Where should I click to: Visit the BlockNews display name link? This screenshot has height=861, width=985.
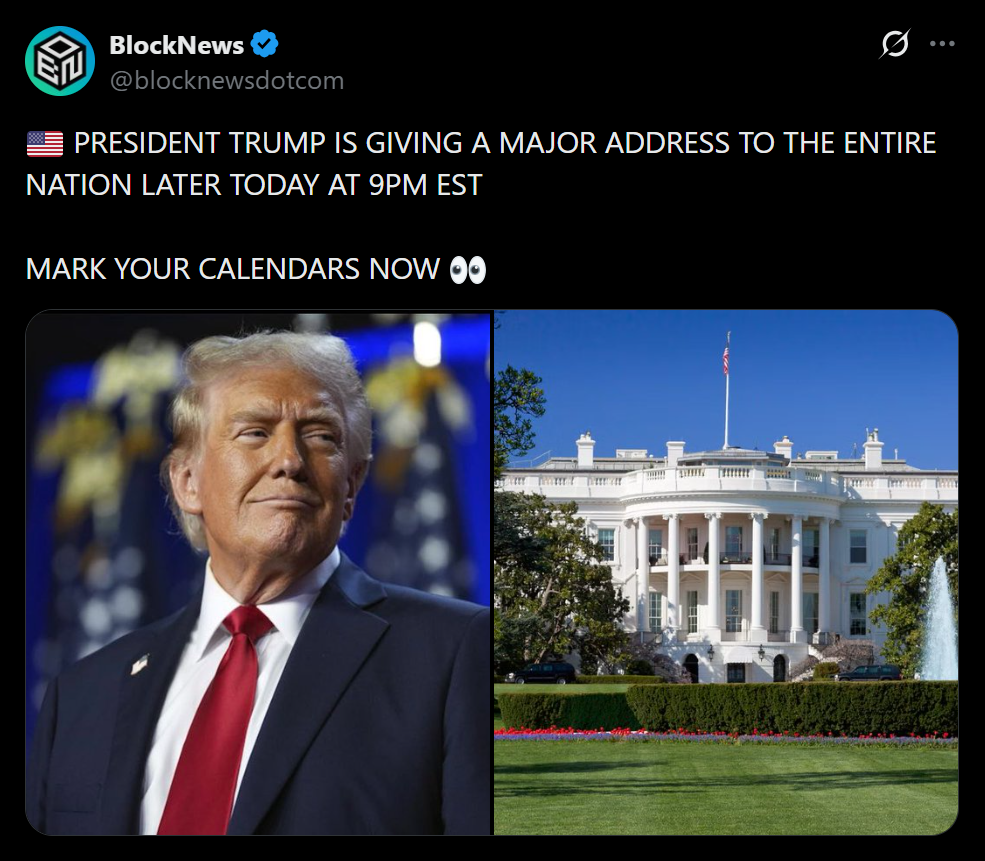[x=177, y=45]
